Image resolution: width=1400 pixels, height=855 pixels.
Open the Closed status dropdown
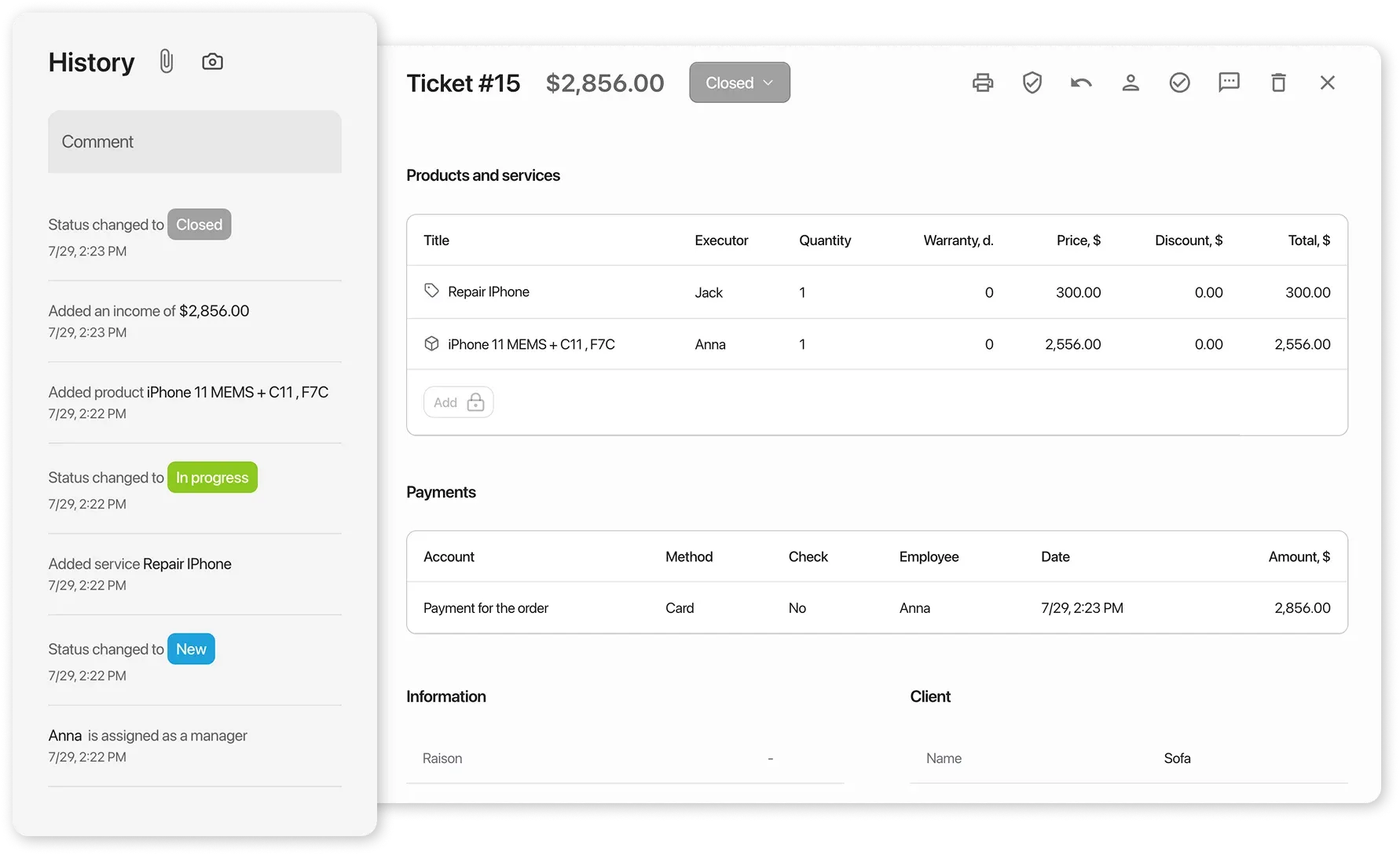tap(738, 82)
